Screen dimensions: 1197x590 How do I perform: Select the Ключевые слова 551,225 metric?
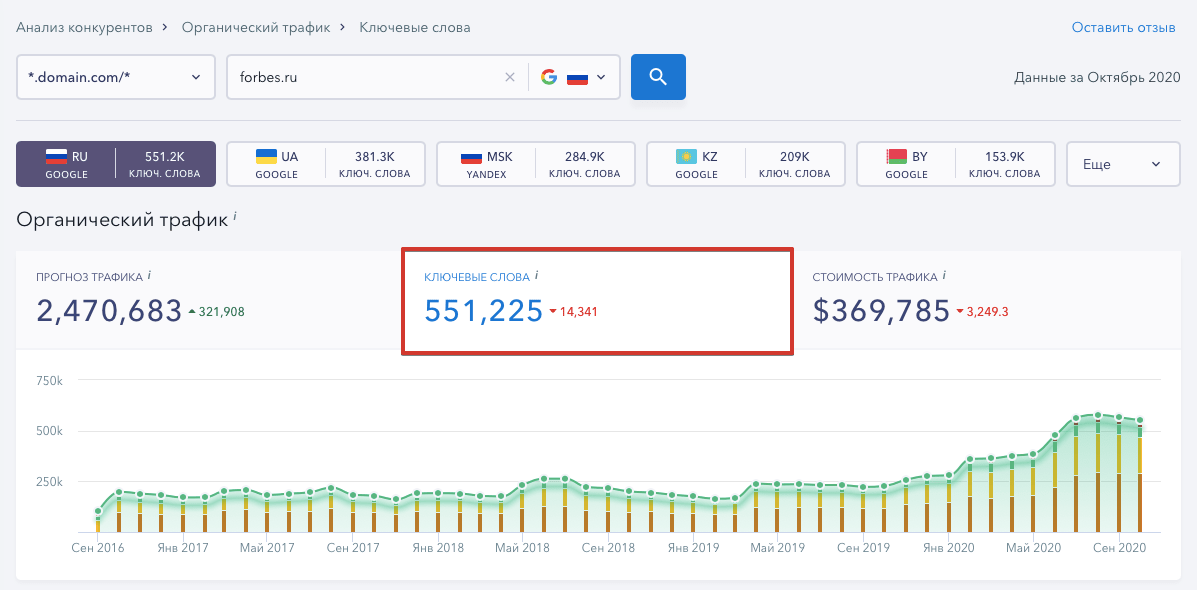tap(598, 301)
